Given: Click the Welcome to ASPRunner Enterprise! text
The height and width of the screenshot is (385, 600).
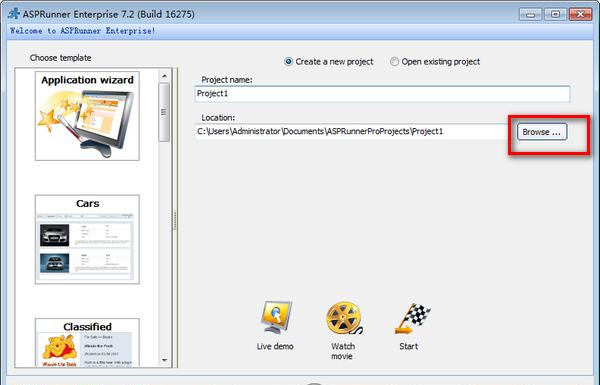Looking at the screenshot, I should point(83,31).
